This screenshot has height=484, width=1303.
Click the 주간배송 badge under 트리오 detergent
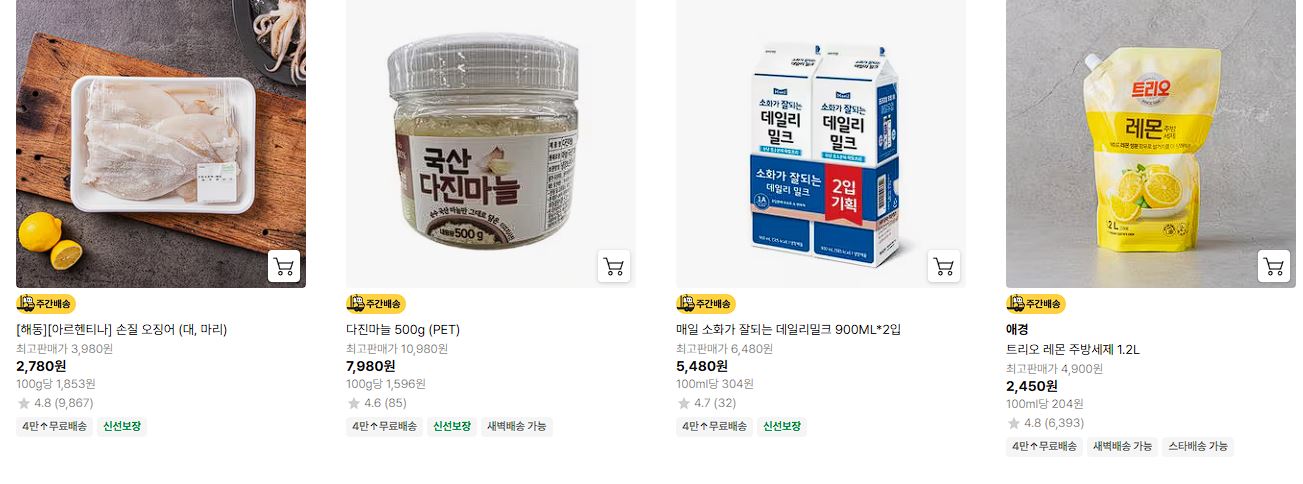[1036, 304]
